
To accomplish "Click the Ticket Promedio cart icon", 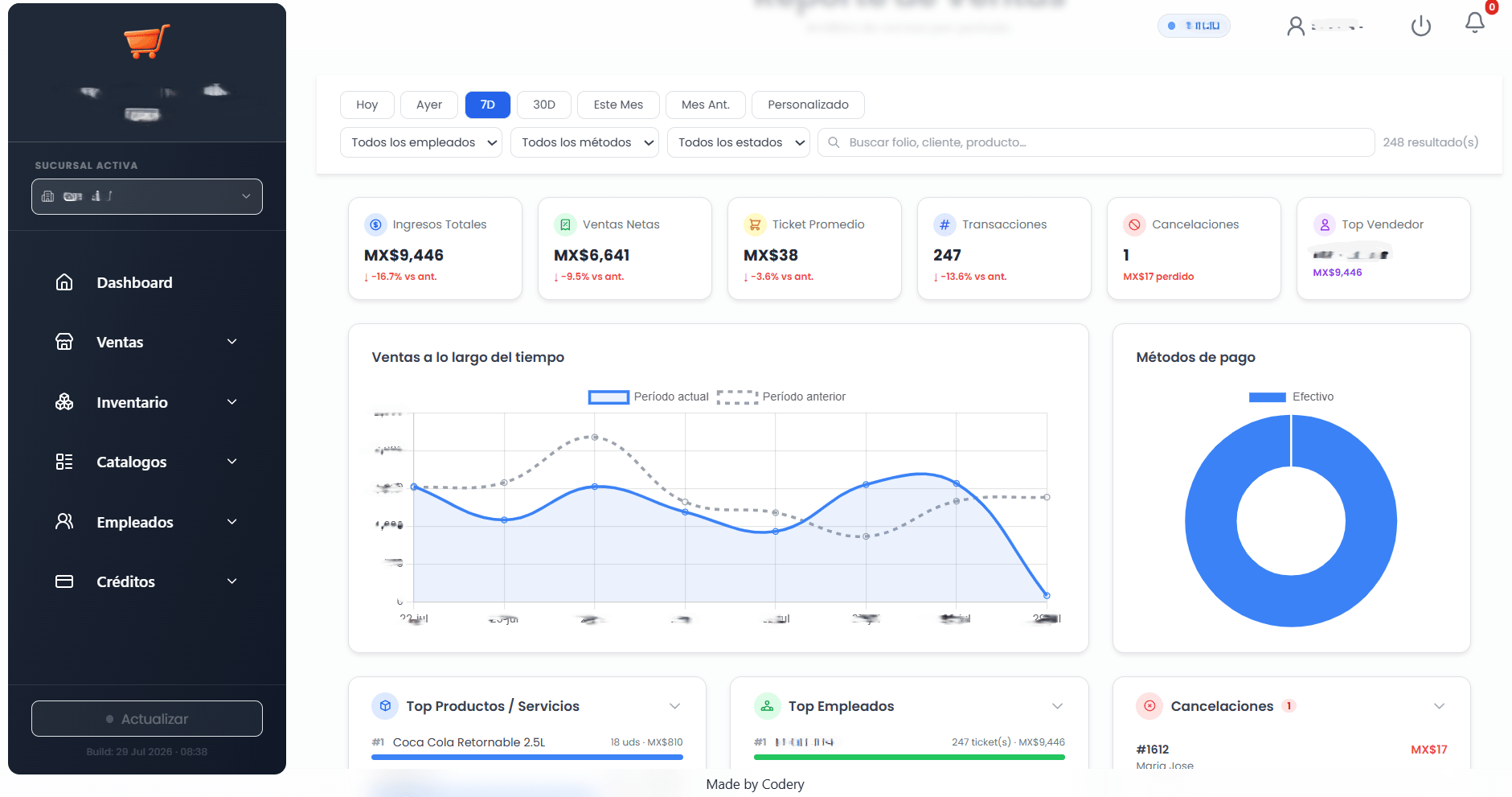I will (755, 224).
